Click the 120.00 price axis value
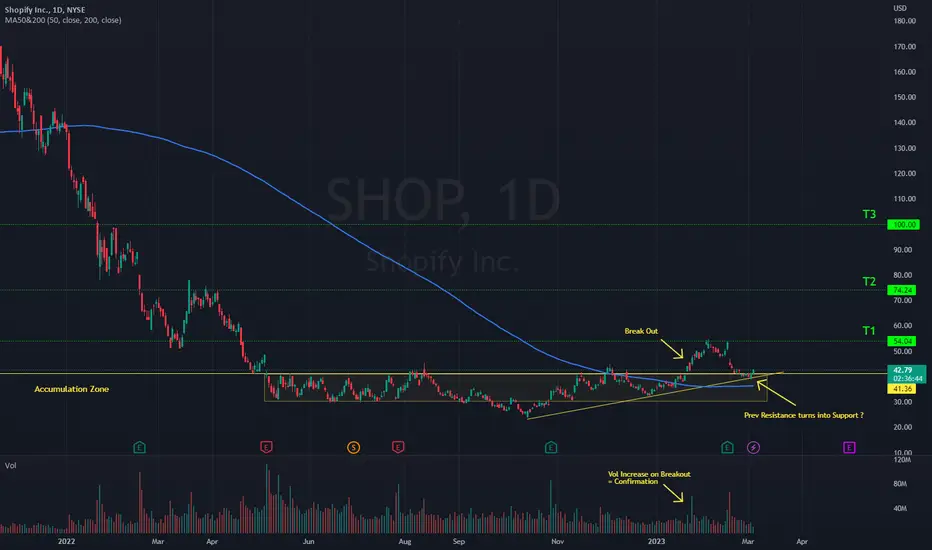 [904, 174]
